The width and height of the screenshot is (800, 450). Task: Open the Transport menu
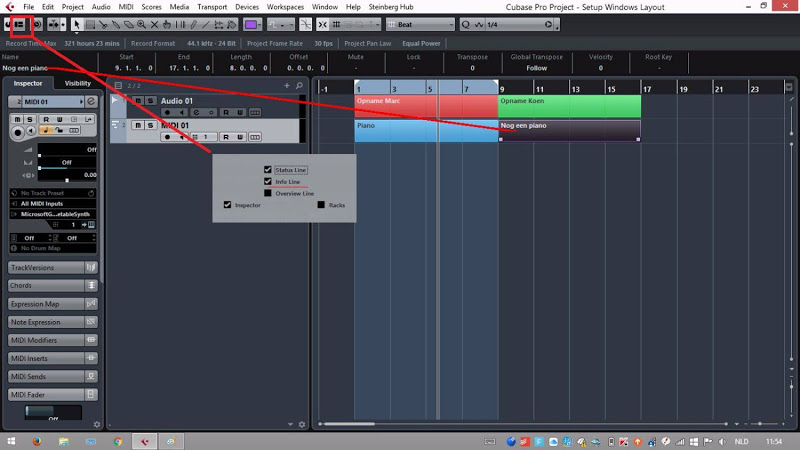pos(212,7)
